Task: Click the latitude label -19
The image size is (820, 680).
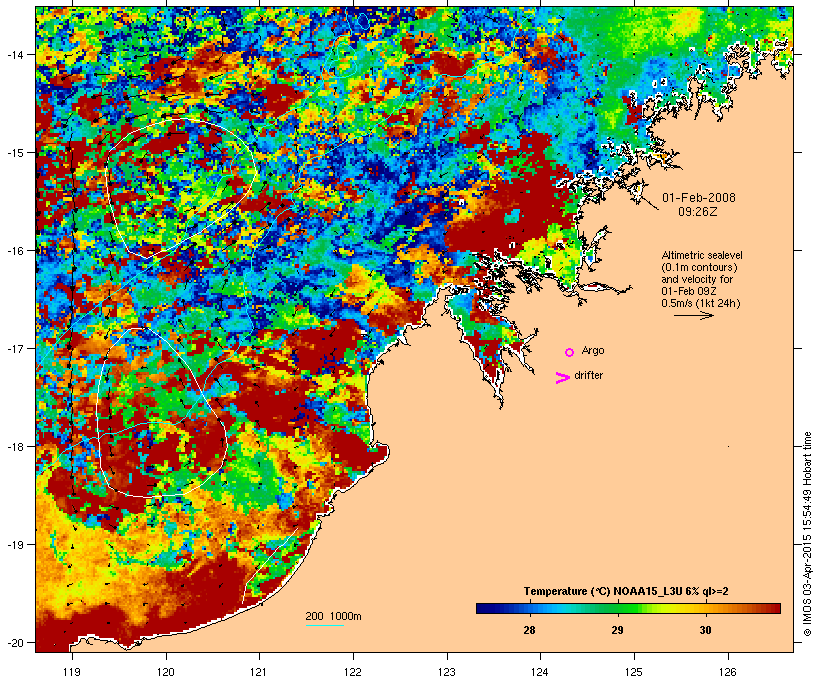Action: tap(14, 545)
